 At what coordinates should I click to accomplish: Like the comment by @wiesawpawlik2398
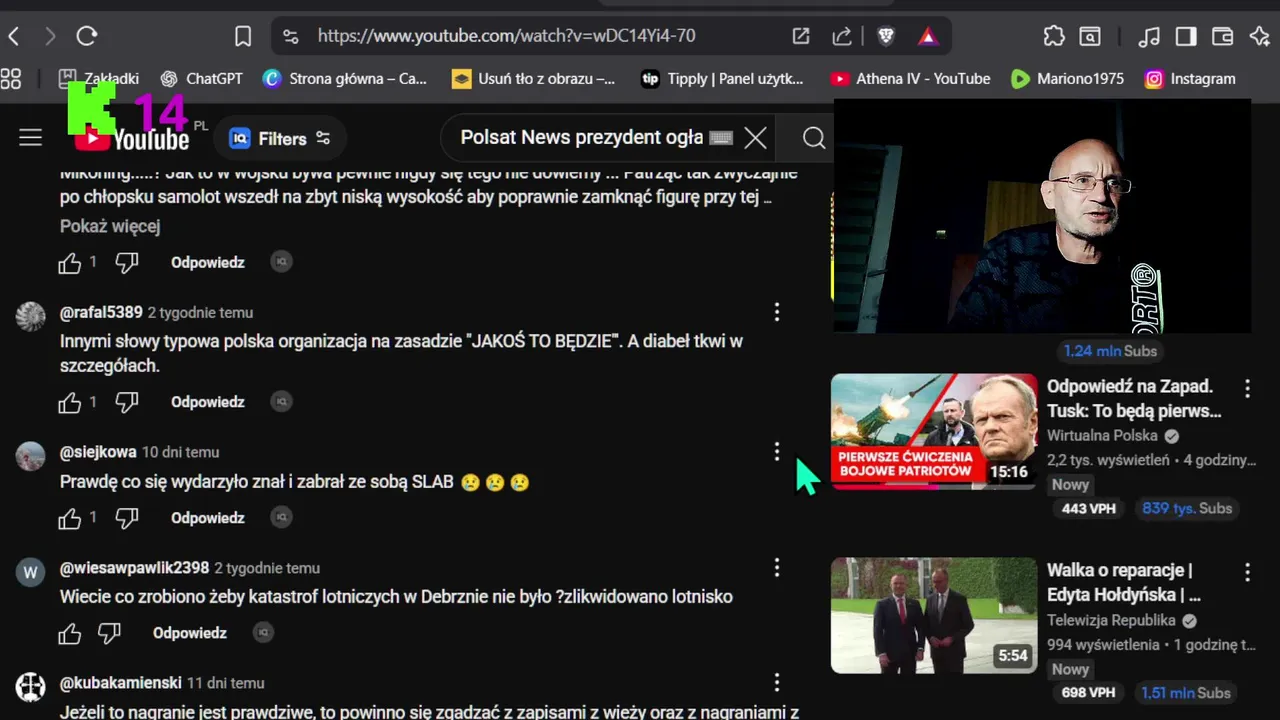click(69, 633)
